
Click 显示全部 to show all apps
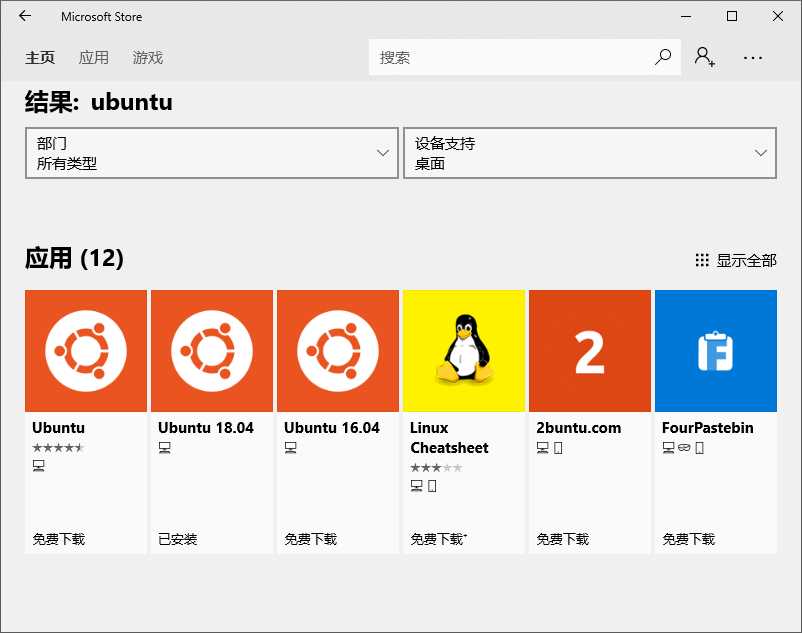(x=746, y=260)
